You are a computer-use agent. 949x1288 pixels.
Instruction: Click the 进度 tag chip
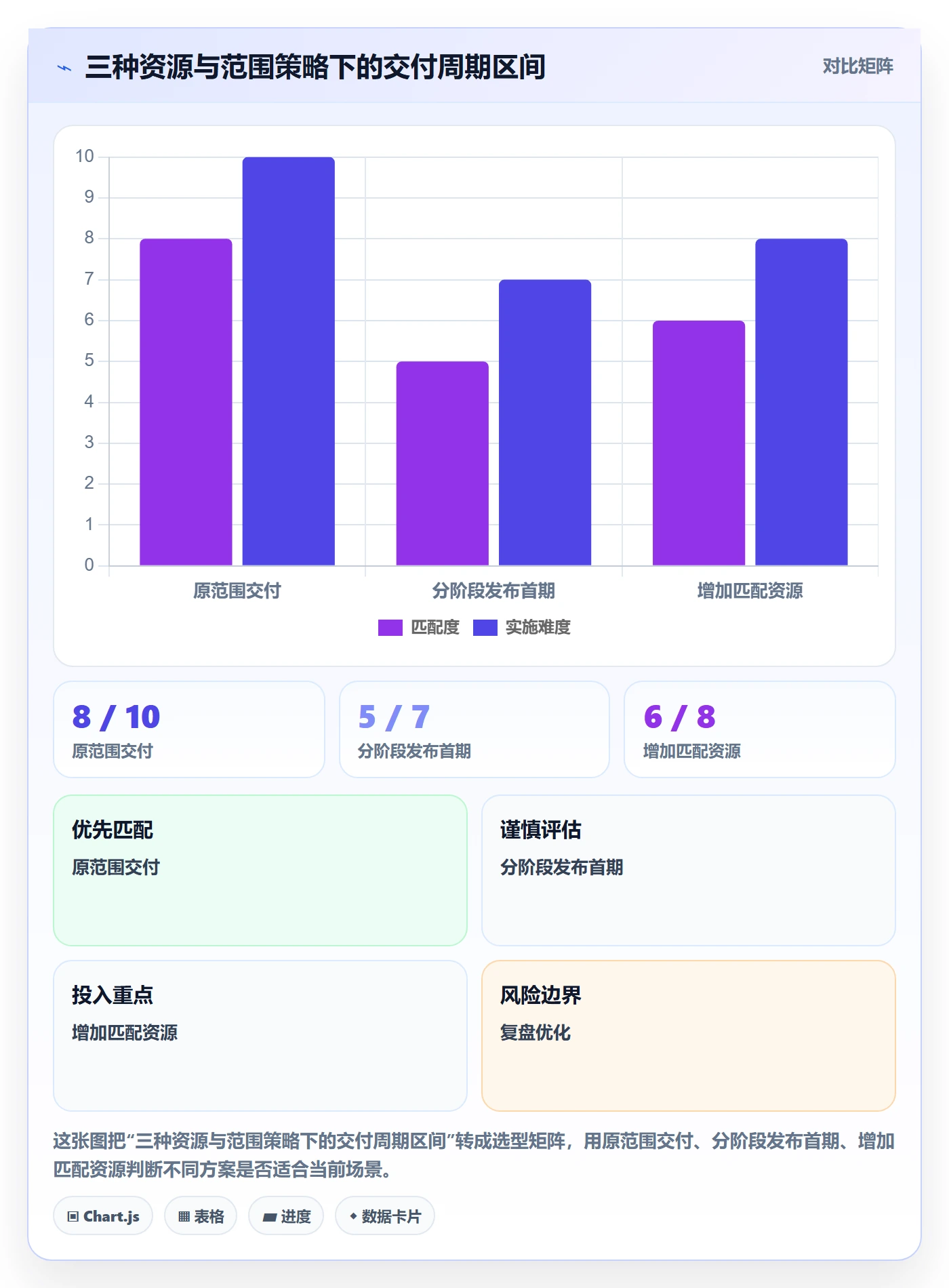coord(286,1216)
